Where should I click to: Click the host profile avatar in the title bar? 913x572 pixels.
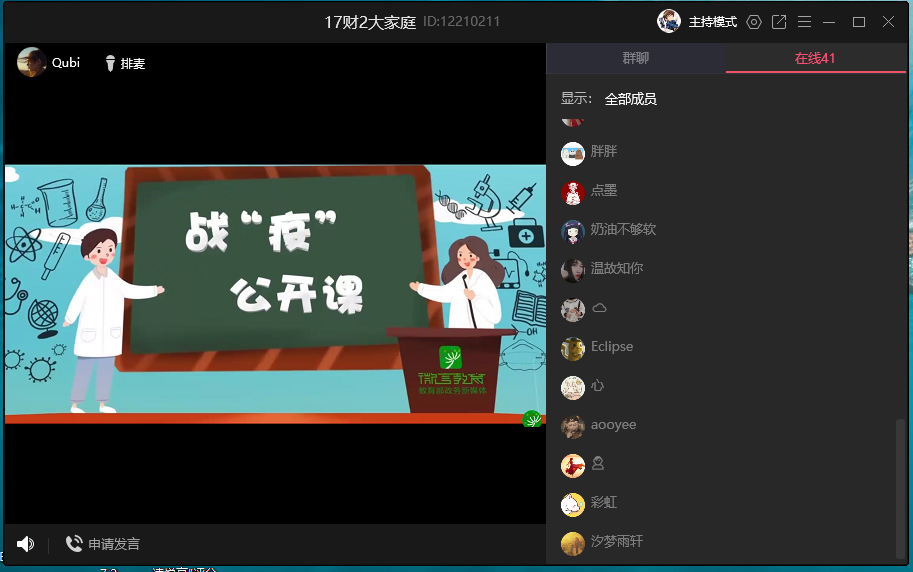669,21
